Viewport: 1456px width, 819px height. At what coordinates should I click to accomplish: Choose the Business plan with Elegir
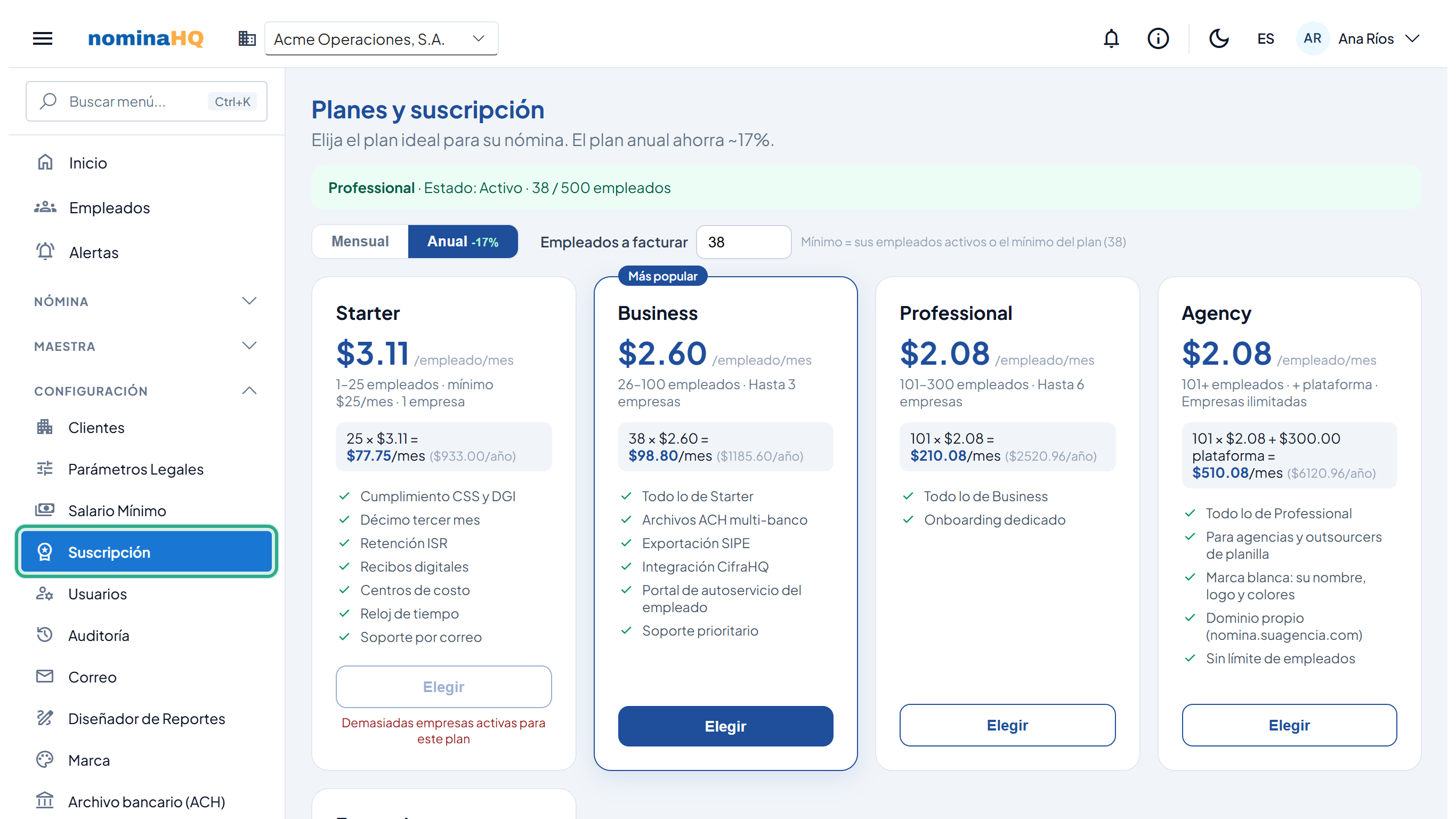tap(725, 726)
